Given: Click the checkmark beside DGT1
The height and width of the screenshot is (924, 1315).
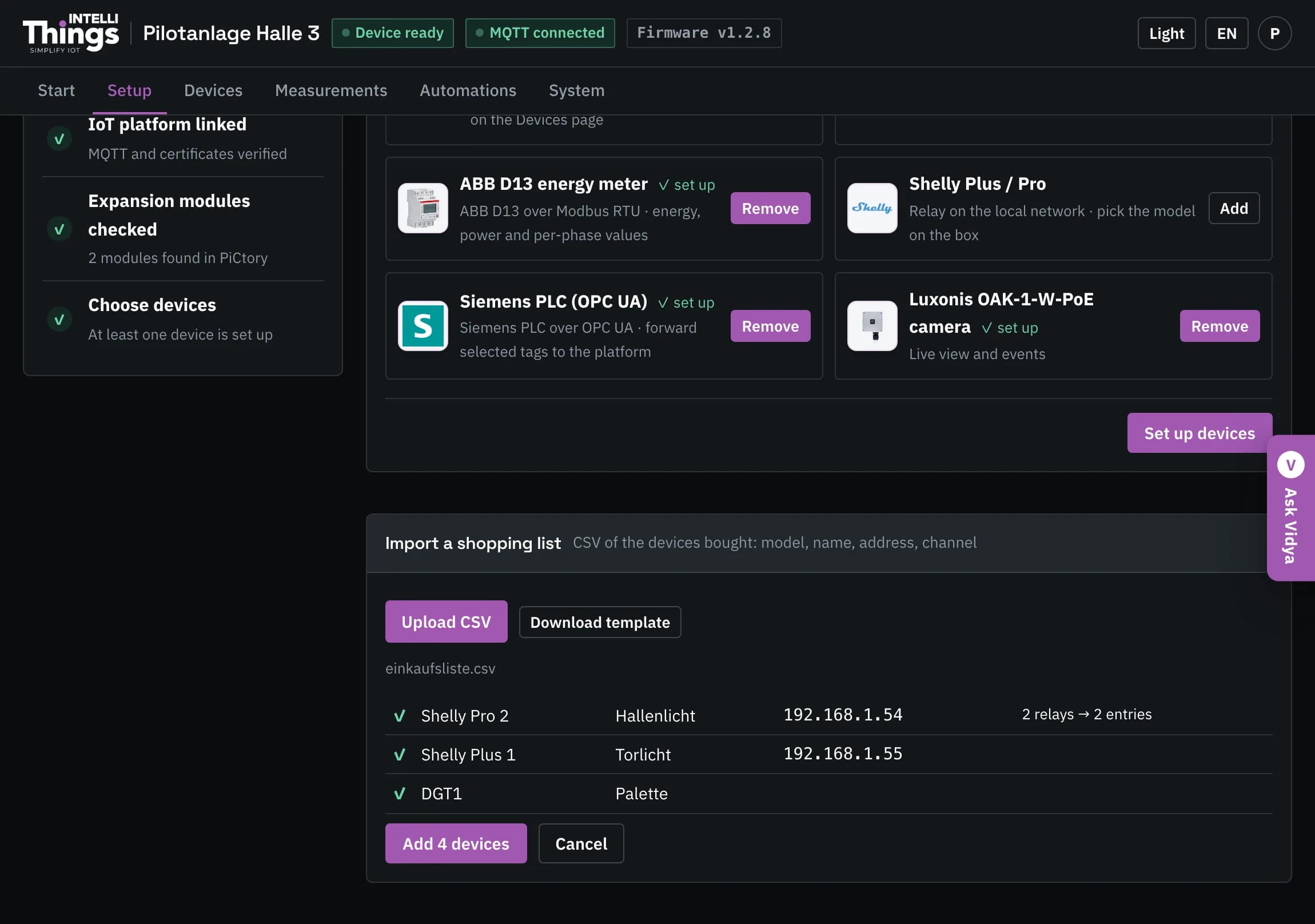Looking at the screenshot, I should tap(400, 794).
